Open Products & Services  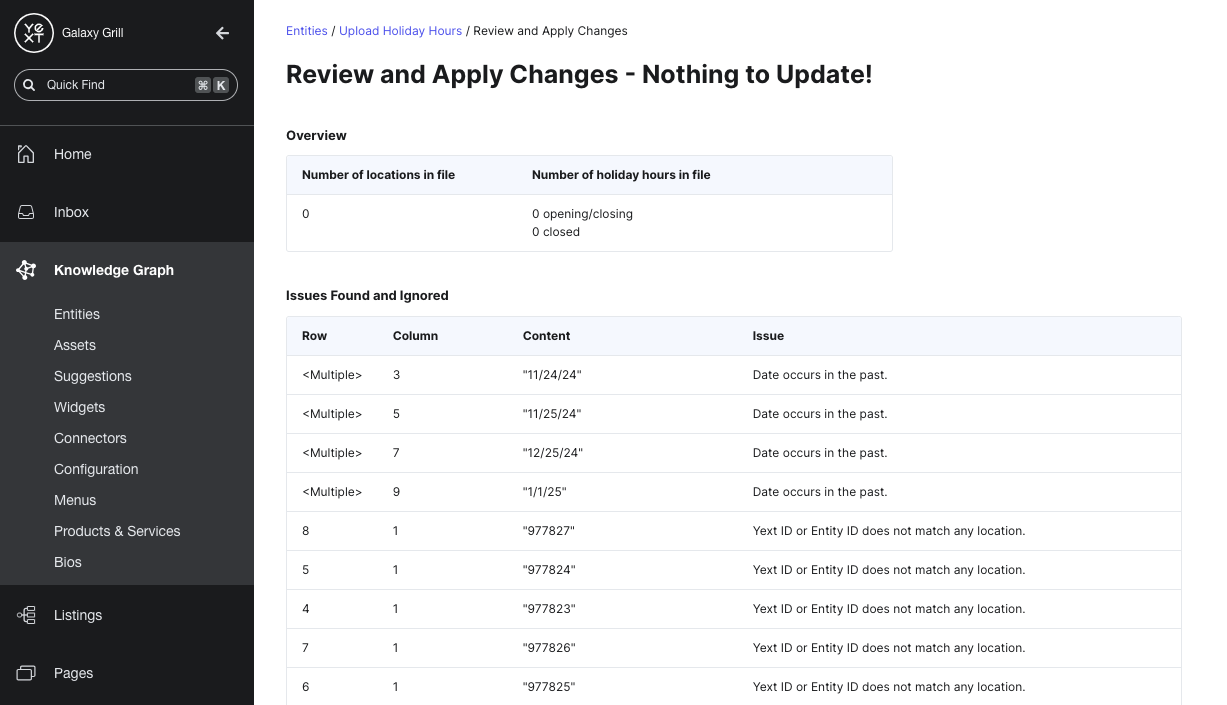pyautogui.click(x=117, y=531)
